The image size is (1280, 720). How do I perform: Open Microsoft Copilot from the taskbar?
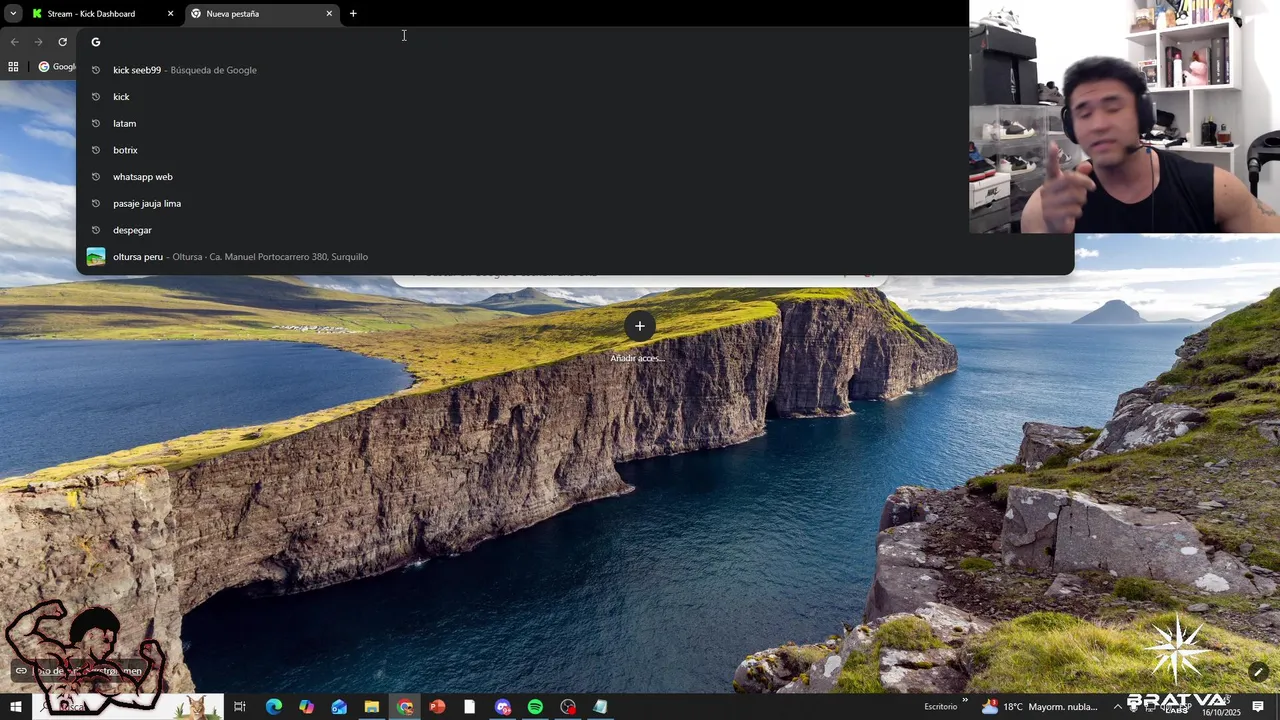tap(306, 707)
